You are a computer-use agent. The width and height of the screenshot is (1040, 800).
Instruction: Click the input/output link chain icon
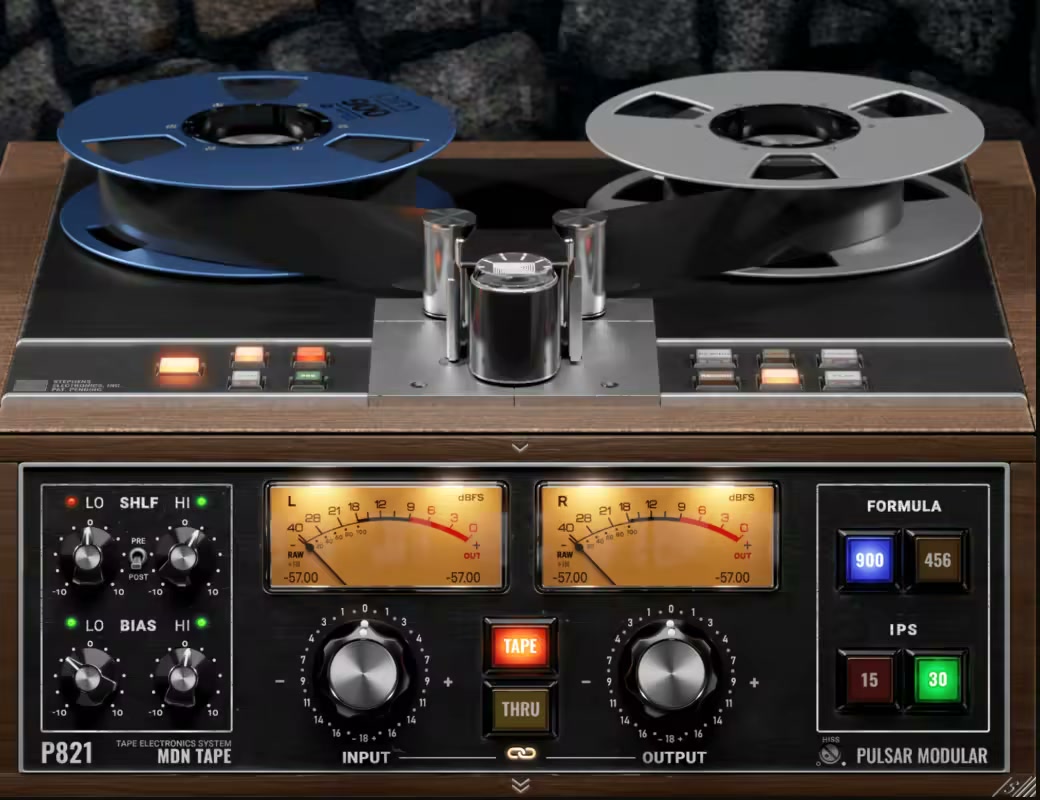coord(519,753)
